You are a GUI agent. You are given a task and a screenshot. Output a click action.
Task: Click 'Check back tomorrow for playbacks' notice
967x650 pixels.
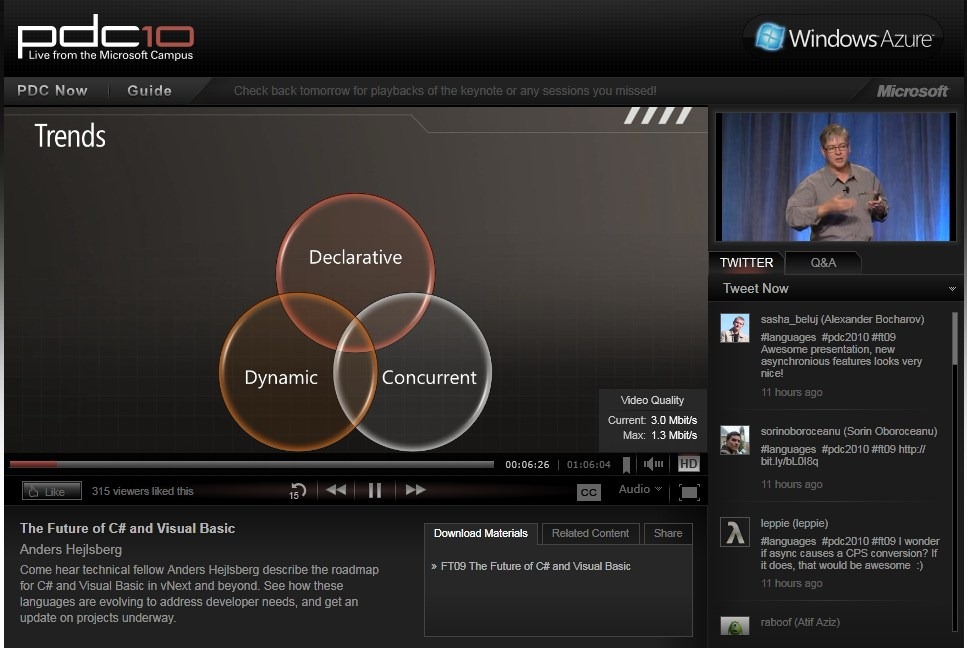[445, 91]
